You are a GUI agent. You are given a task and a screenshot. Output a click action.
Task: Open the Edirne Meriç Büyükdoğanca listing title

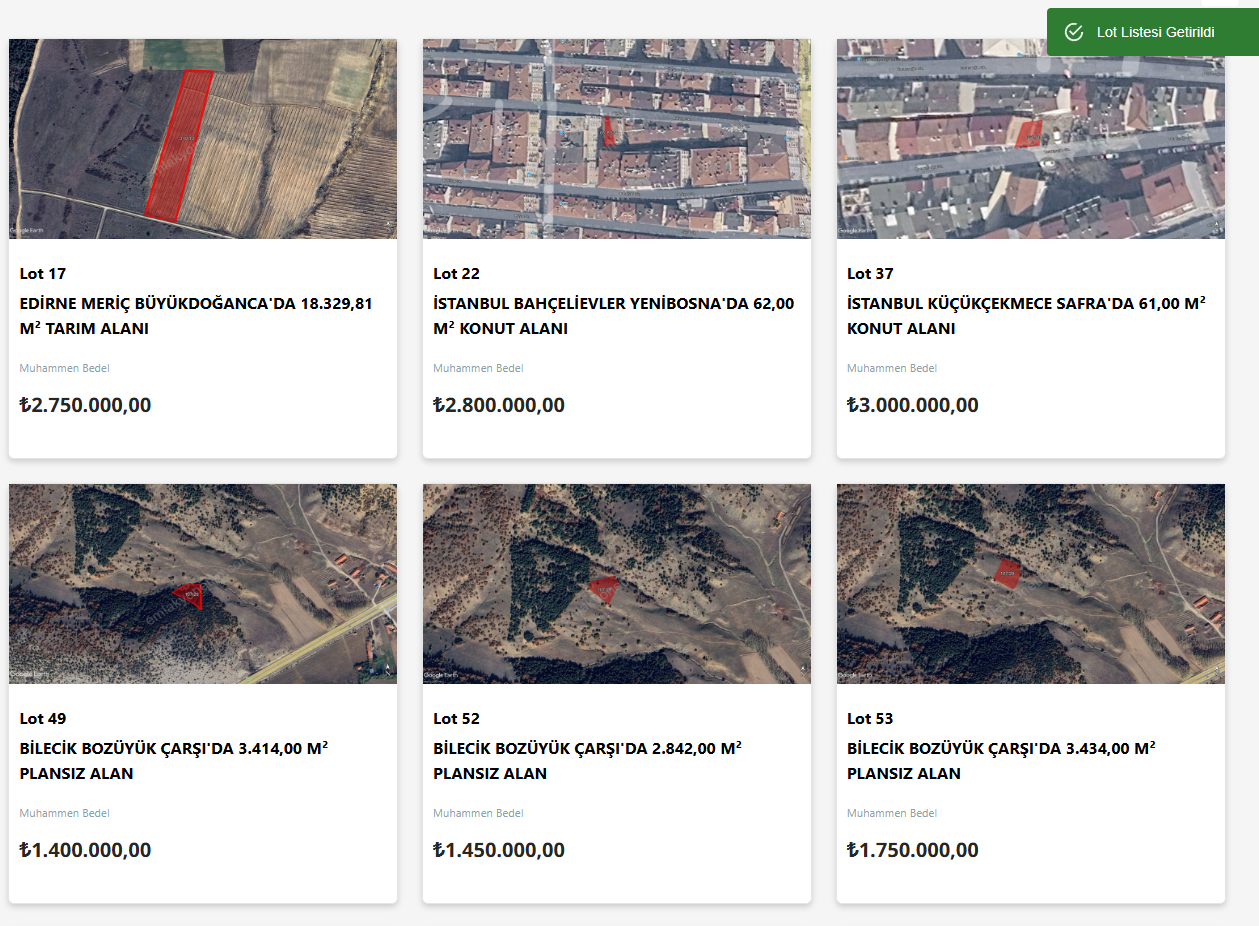coord(196,316)
